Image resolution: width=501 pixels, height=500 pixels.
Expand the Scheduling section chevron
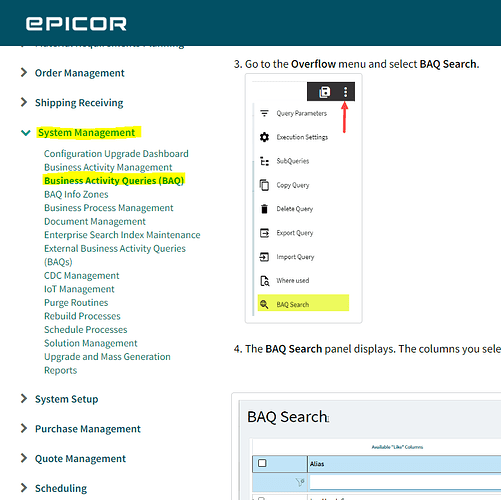(24, 488)
